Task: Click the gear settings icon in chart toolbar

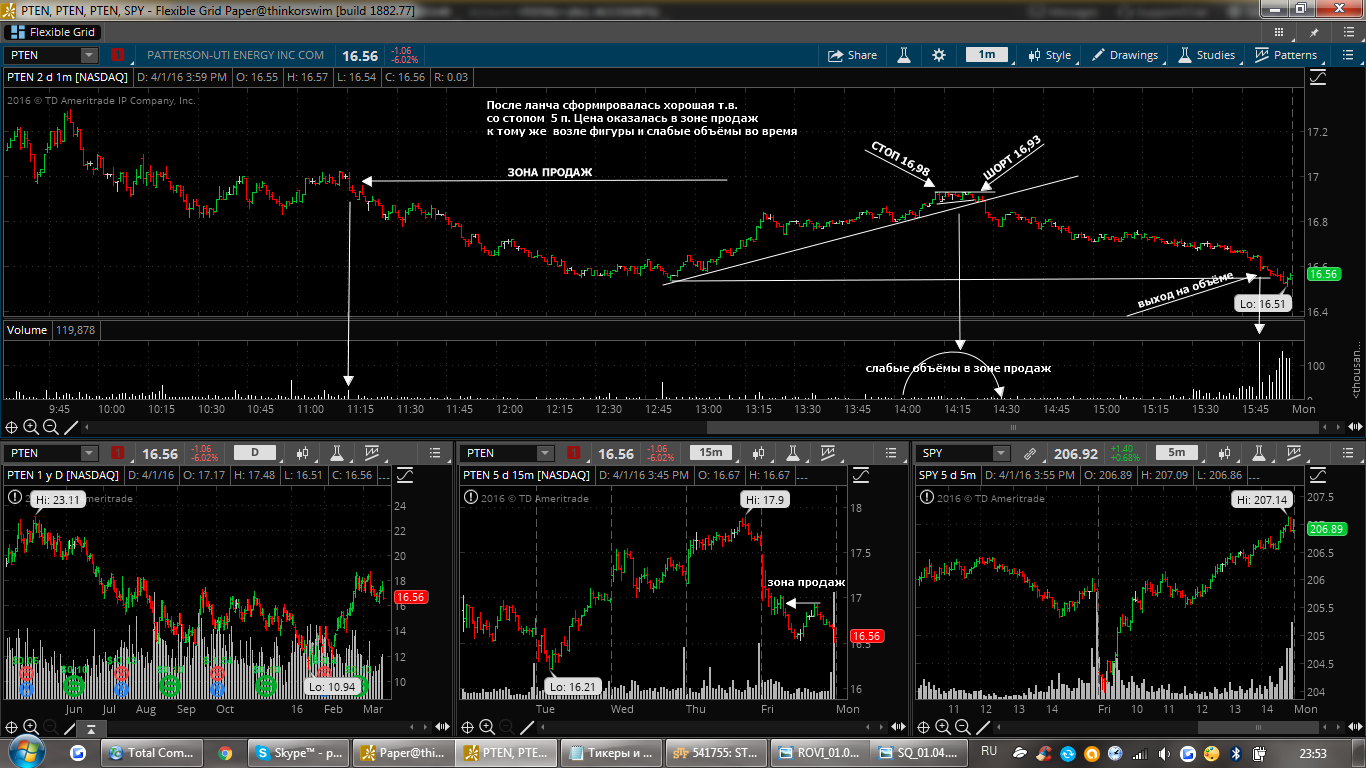Action: point(938,55)
